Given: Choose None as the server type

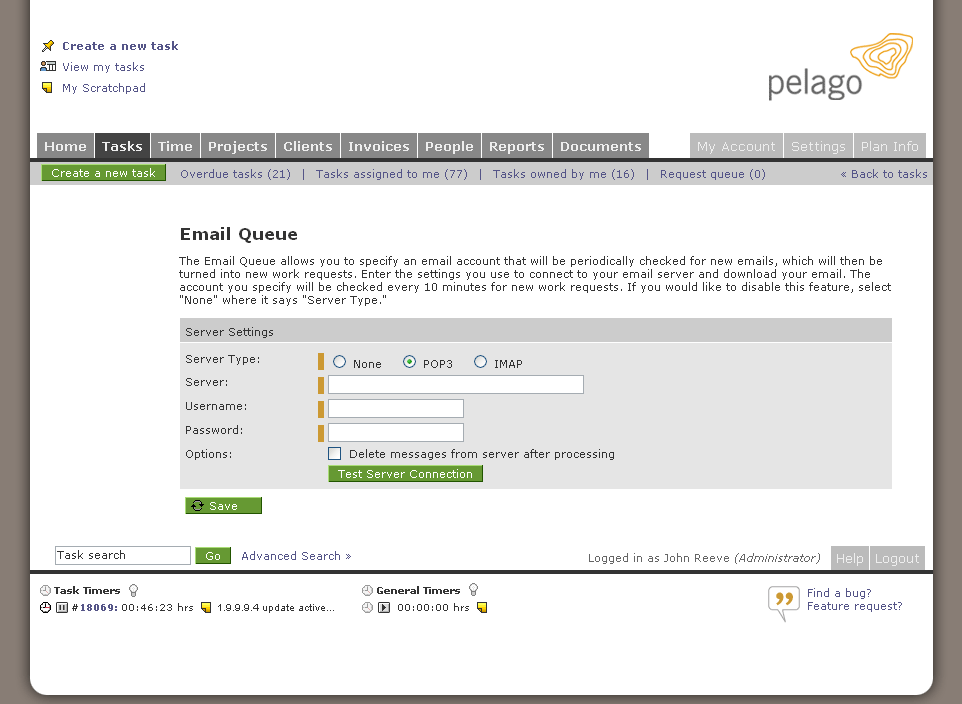Looking at the screenshot, I should pos(339,362).
